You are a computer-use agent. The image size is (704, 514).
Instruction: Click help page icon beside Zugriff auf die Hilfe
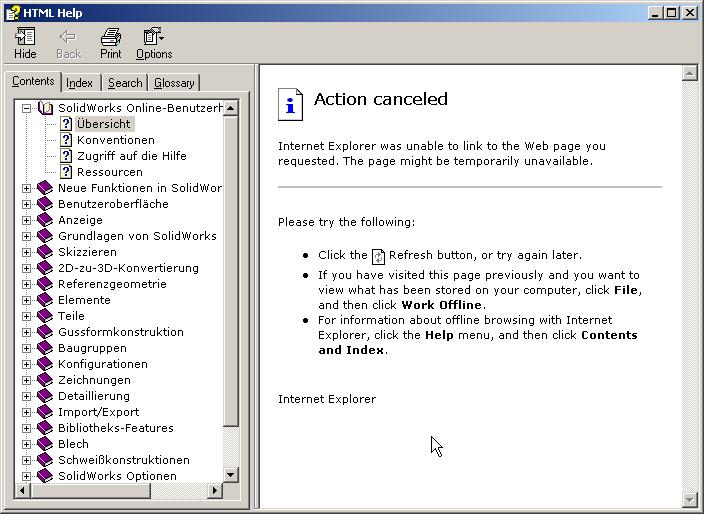[x=66, y=156]
